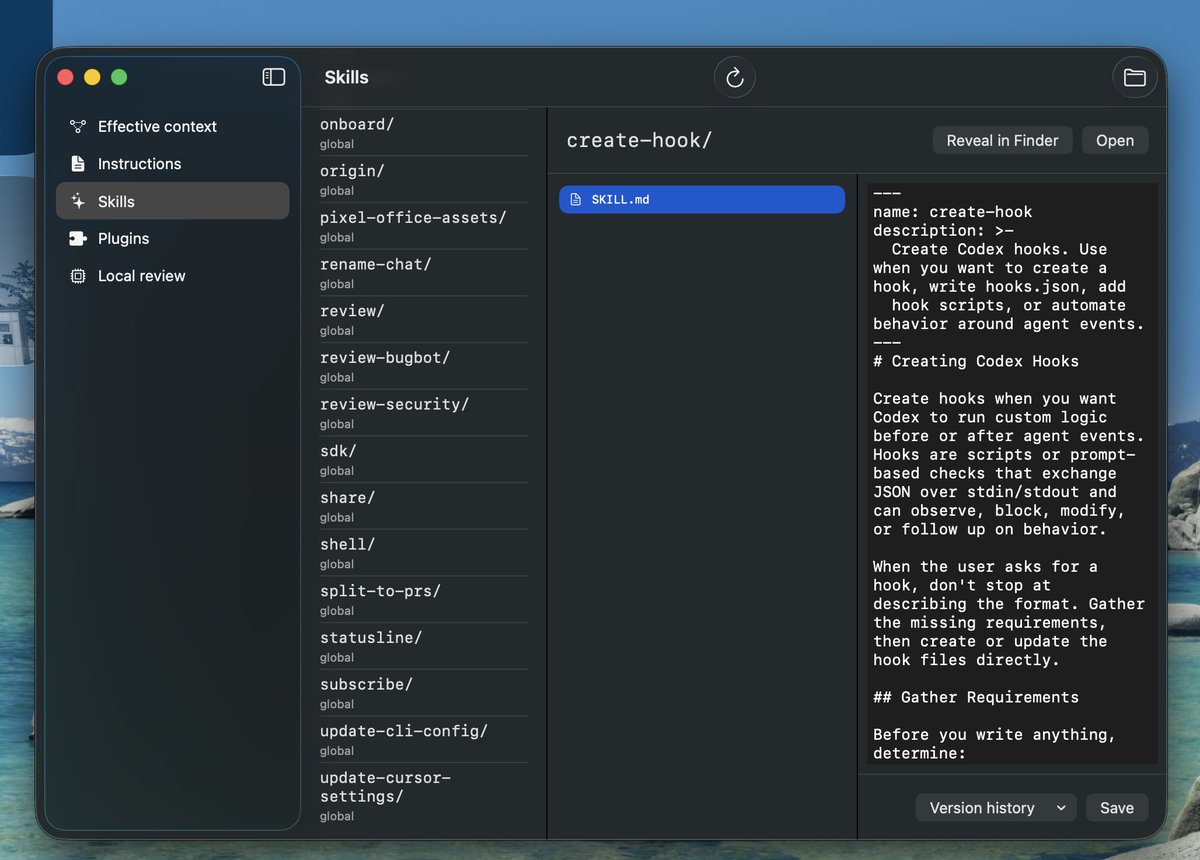The width and height of the screenshot is (1200, 860).
Task: Open the subscribe/ skill
Action: [423, 693]
